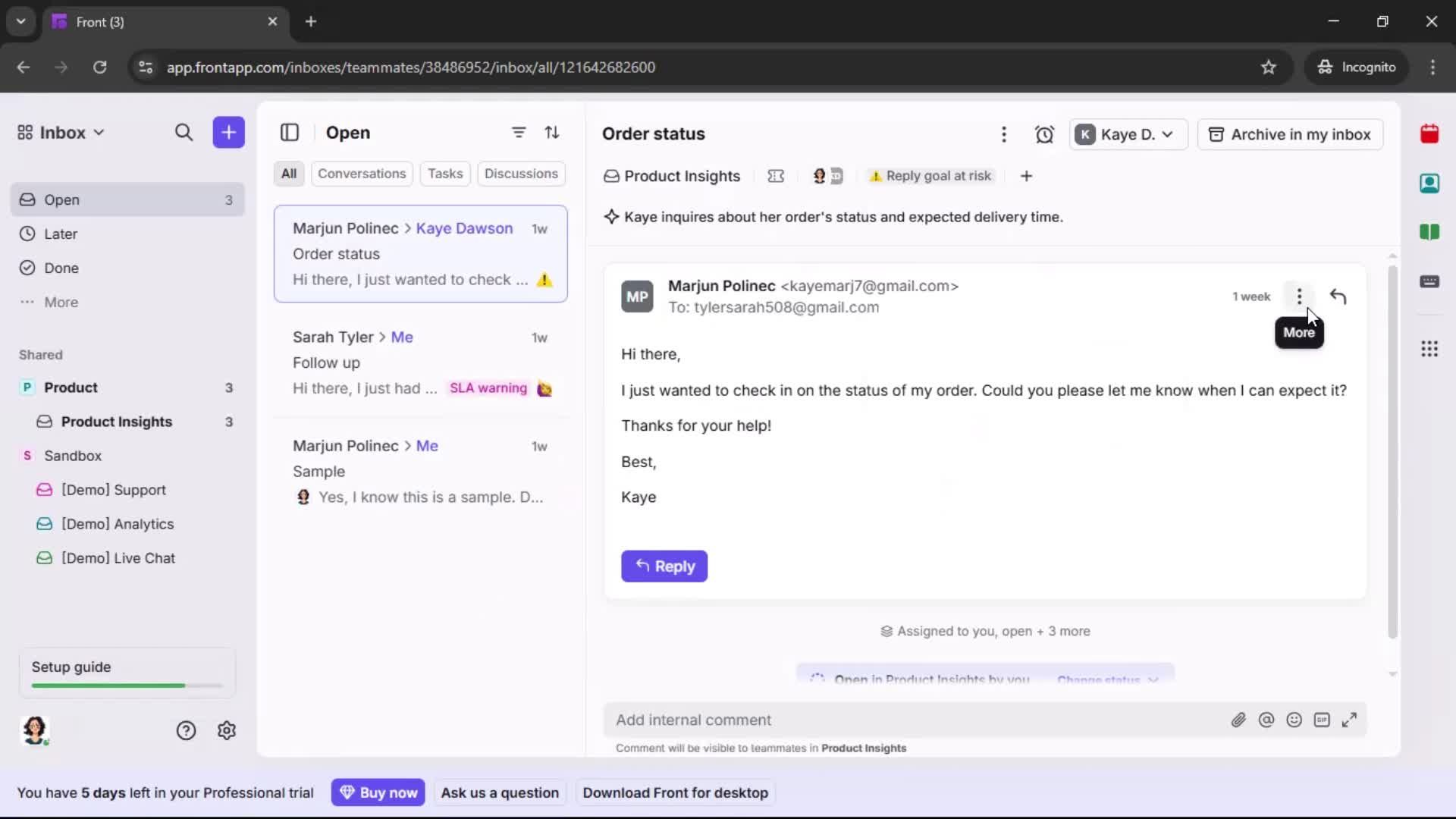Switch to the Conversations tab

[362, 174]
